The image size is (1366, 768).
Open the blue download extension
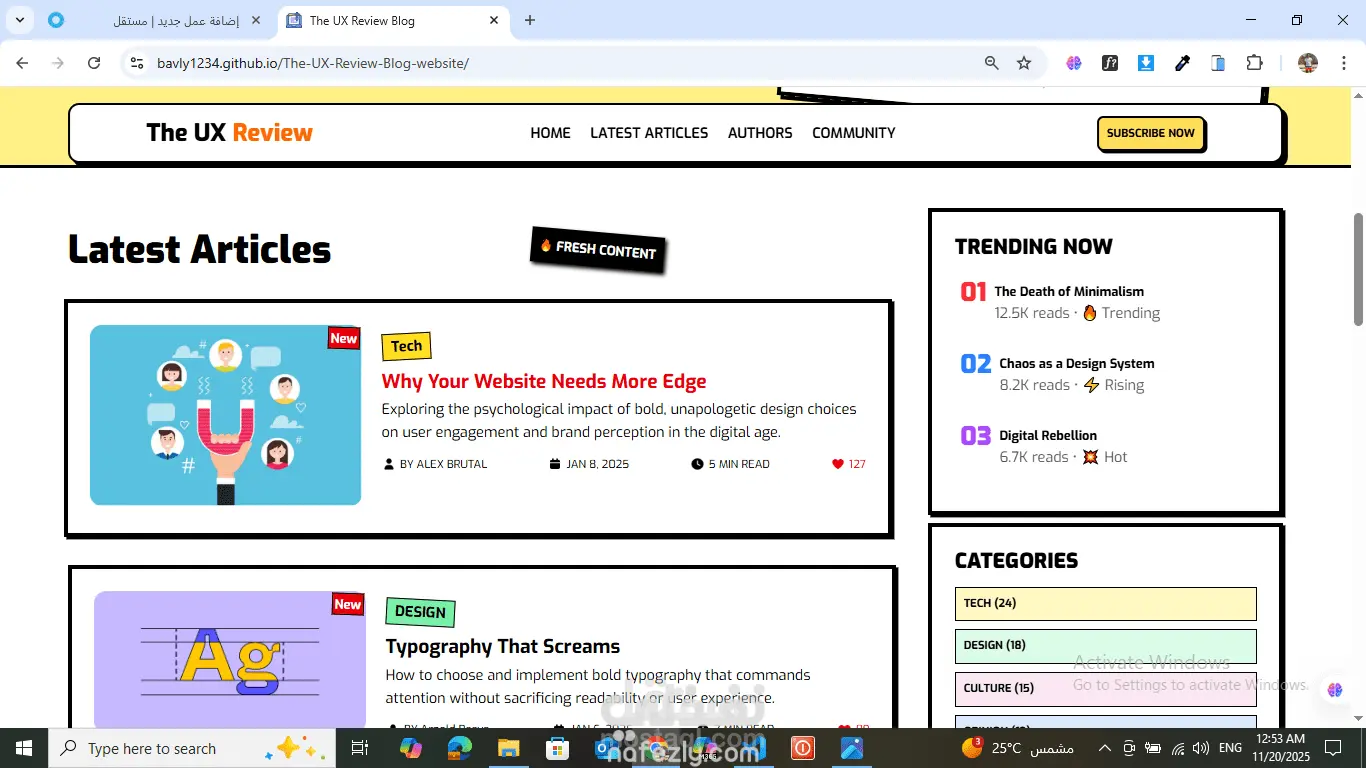pos(1146,63)
